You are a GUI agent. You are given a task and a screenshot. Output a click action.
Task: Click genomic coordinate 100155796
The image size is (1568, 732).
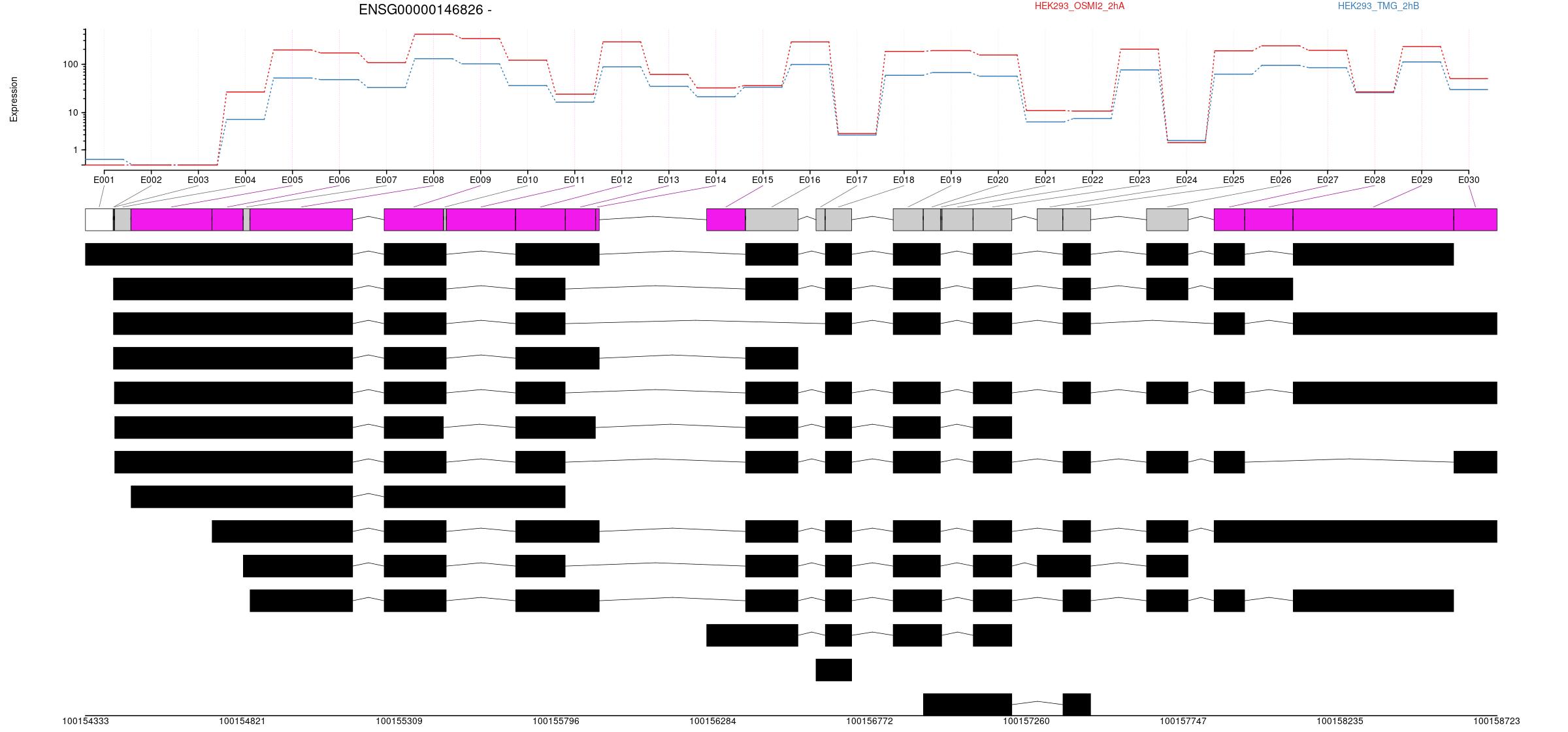(x=556, y=721)
